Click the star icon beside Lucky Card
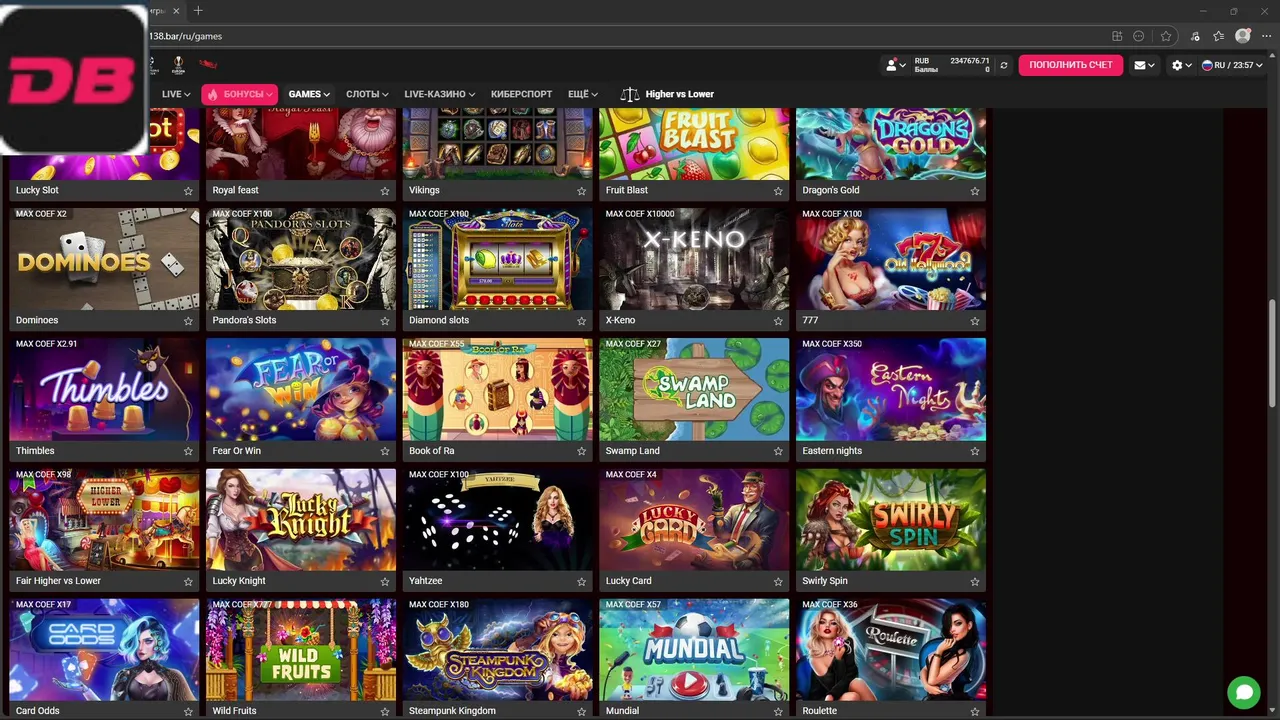Viewport: 1280px width, 720px height. pyautogui.click(x=778, y=581)
